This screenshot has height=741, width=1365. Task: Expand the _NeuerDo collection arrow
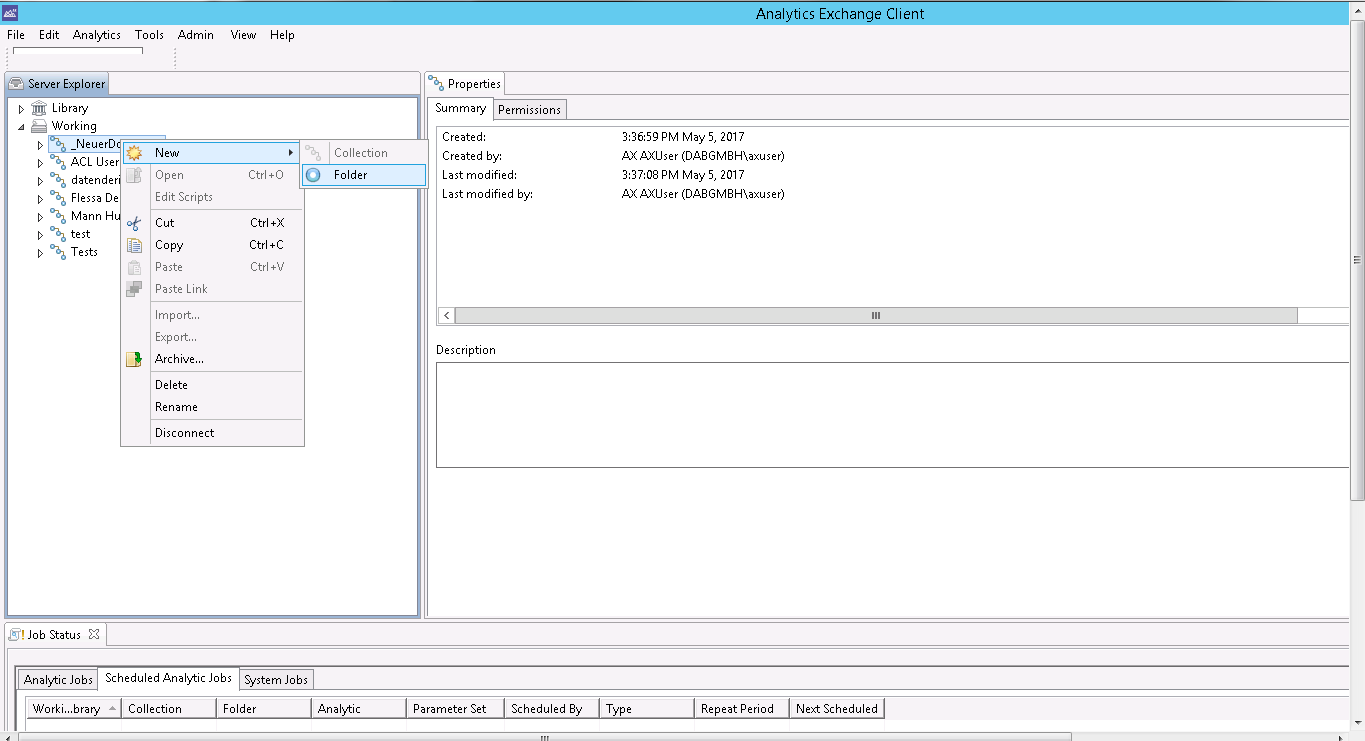click(x=41, y=145)
